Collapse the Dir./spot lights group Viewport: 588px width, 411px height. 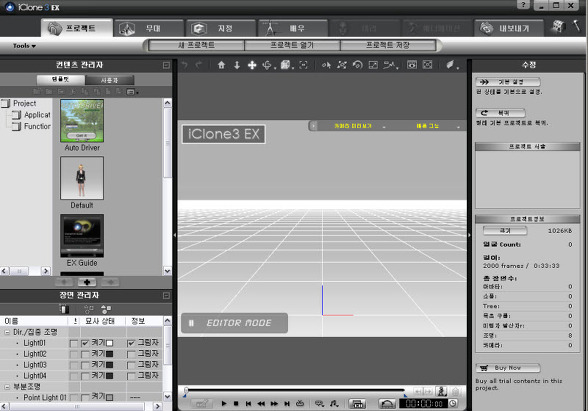[x=7, y=332]
